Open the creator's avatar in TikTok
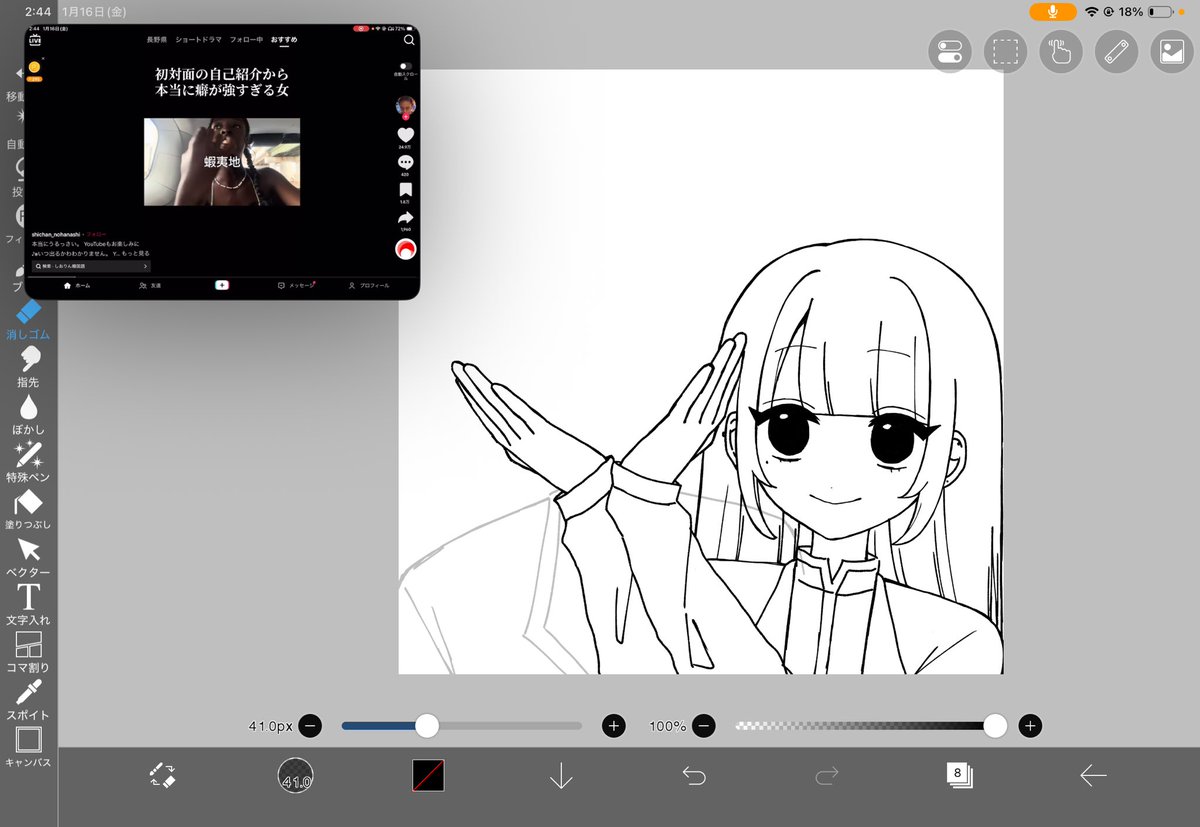 406,107
